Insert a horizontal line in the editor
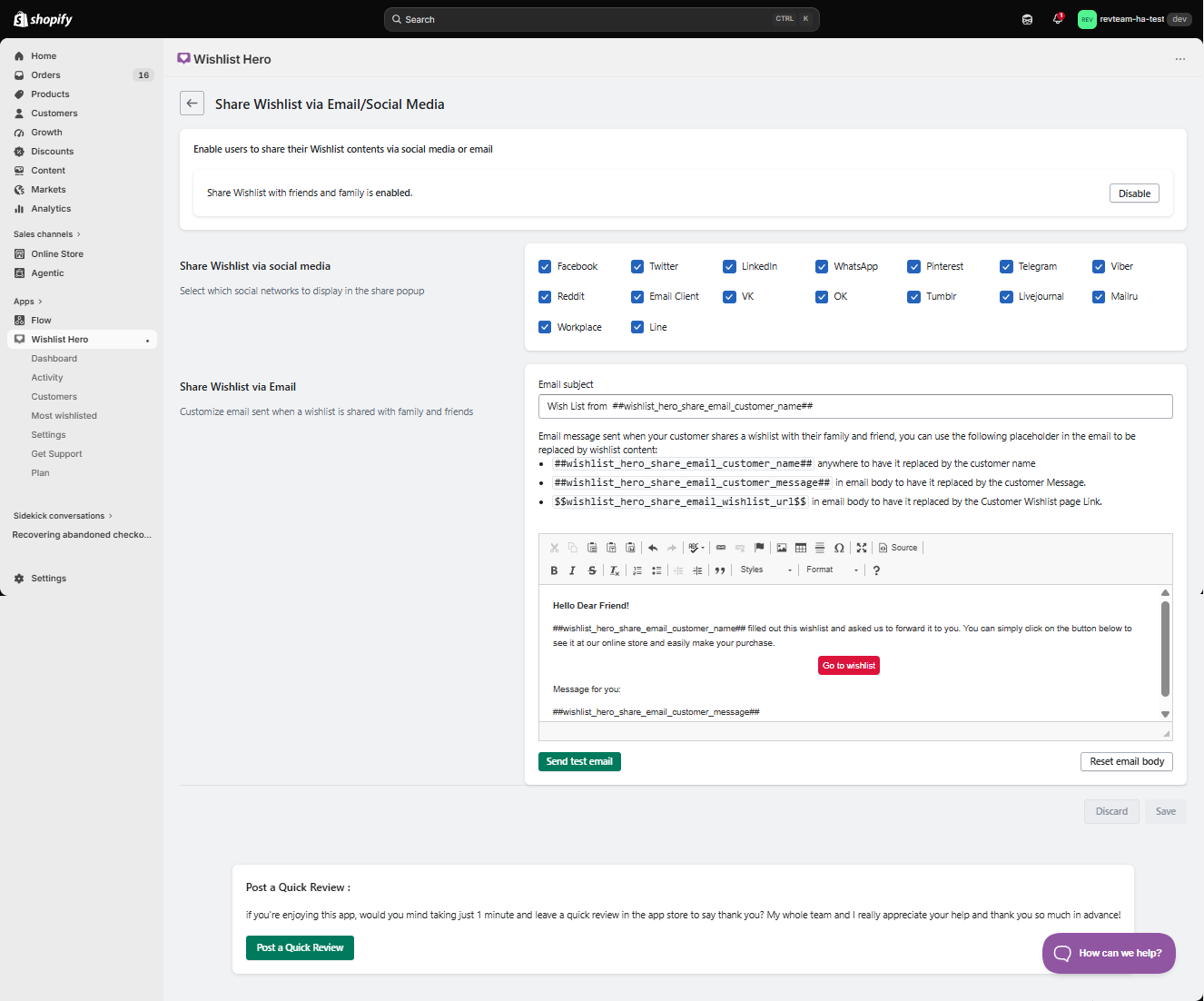The width and height of the screenshot is (1204, 1001). pyautogui.click(x=820, y=548)
